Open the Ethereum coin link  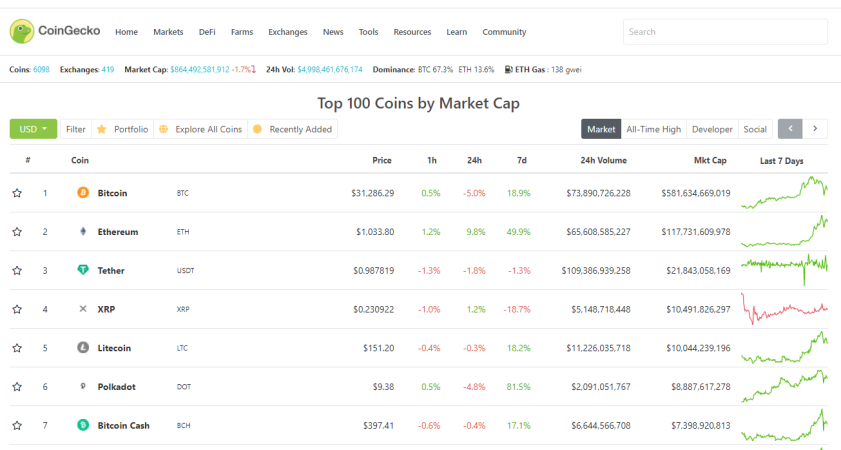(118, 232)
